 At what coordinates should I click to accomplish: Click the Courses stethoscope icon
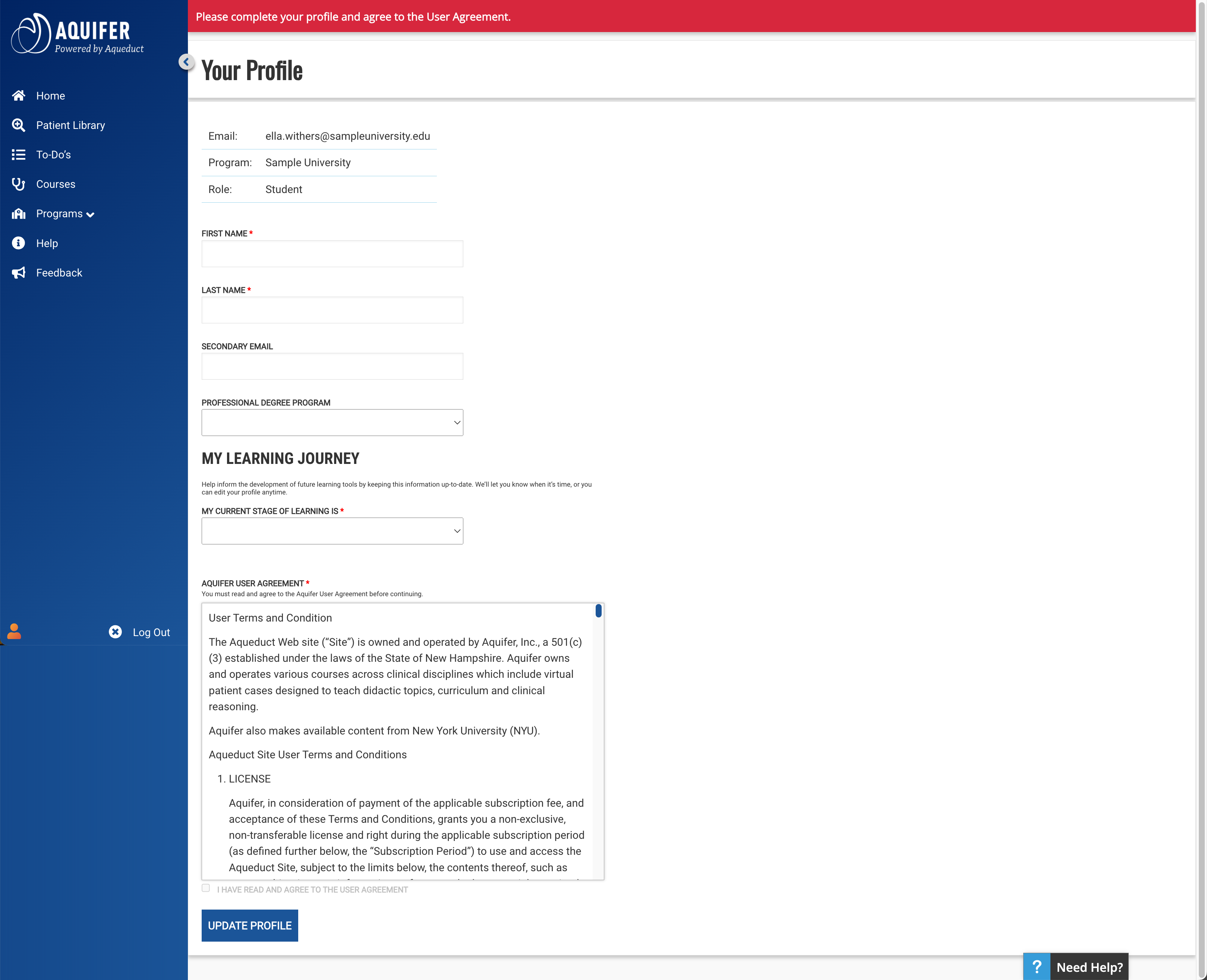pos(18,183)
